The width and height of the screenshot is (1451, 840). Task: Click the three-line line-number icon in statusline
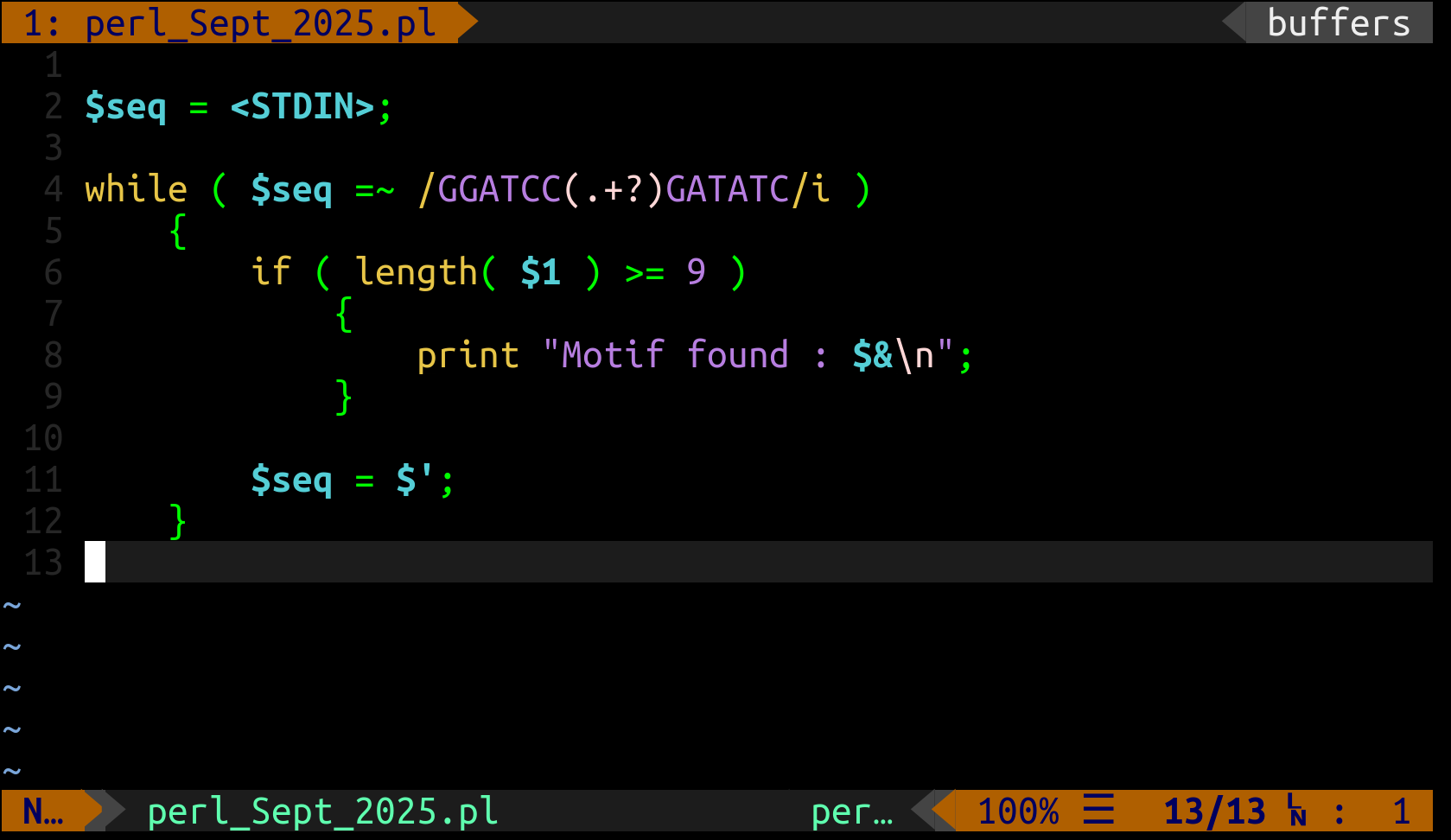point(1098,811)
